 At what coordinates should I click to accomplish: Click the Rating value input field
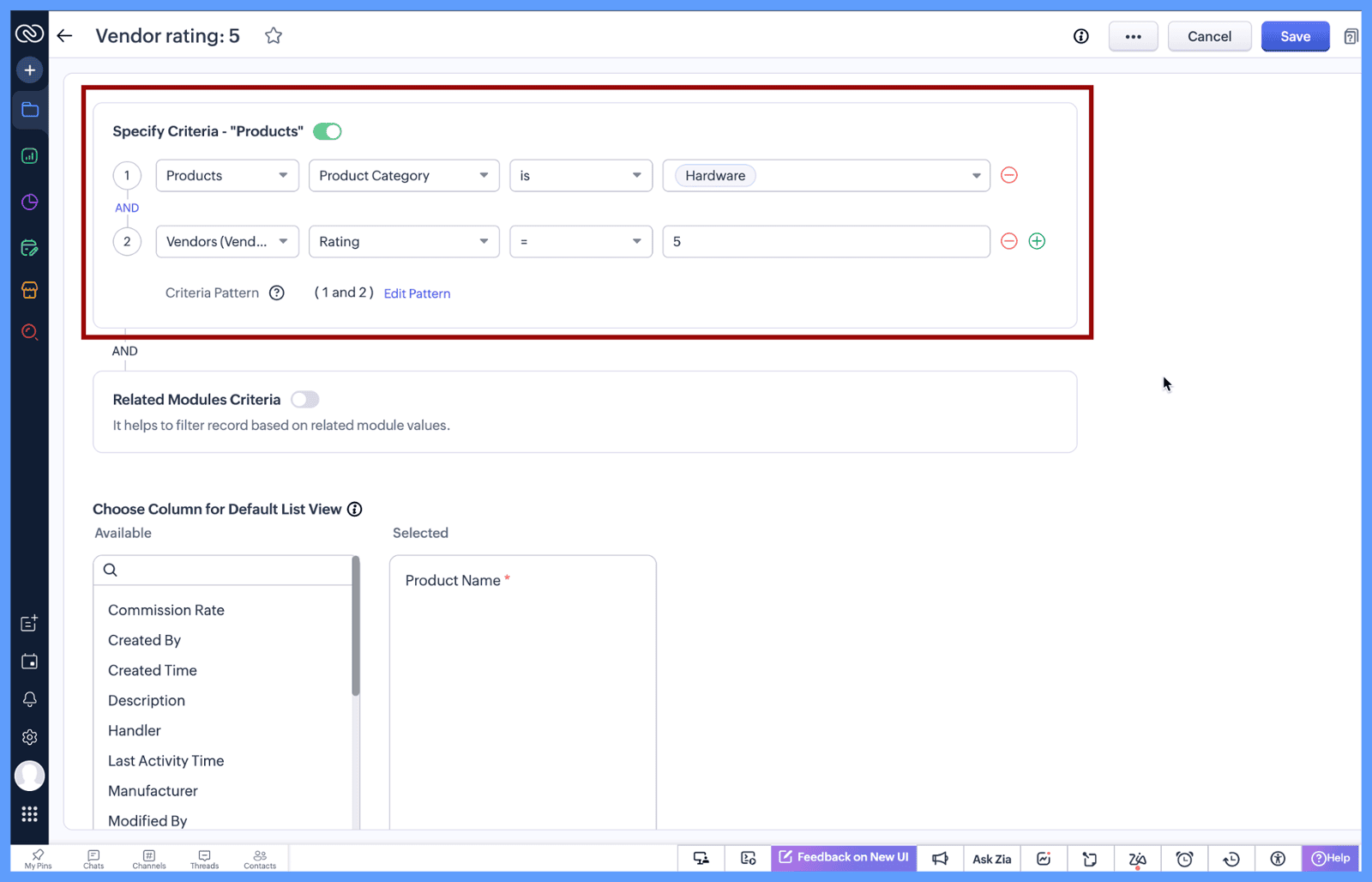pos(825,242)
